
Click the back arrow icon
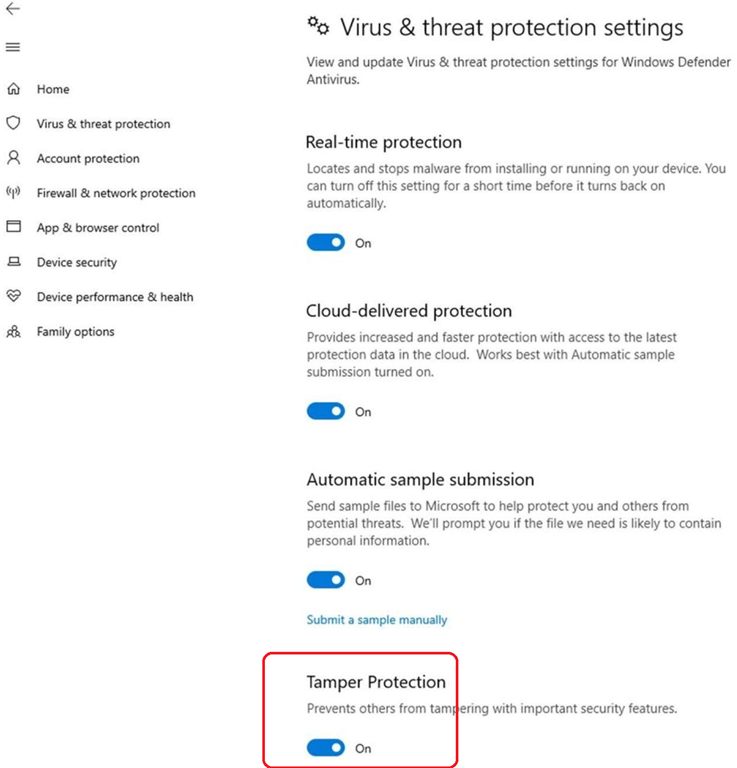(x=13, y=9)
